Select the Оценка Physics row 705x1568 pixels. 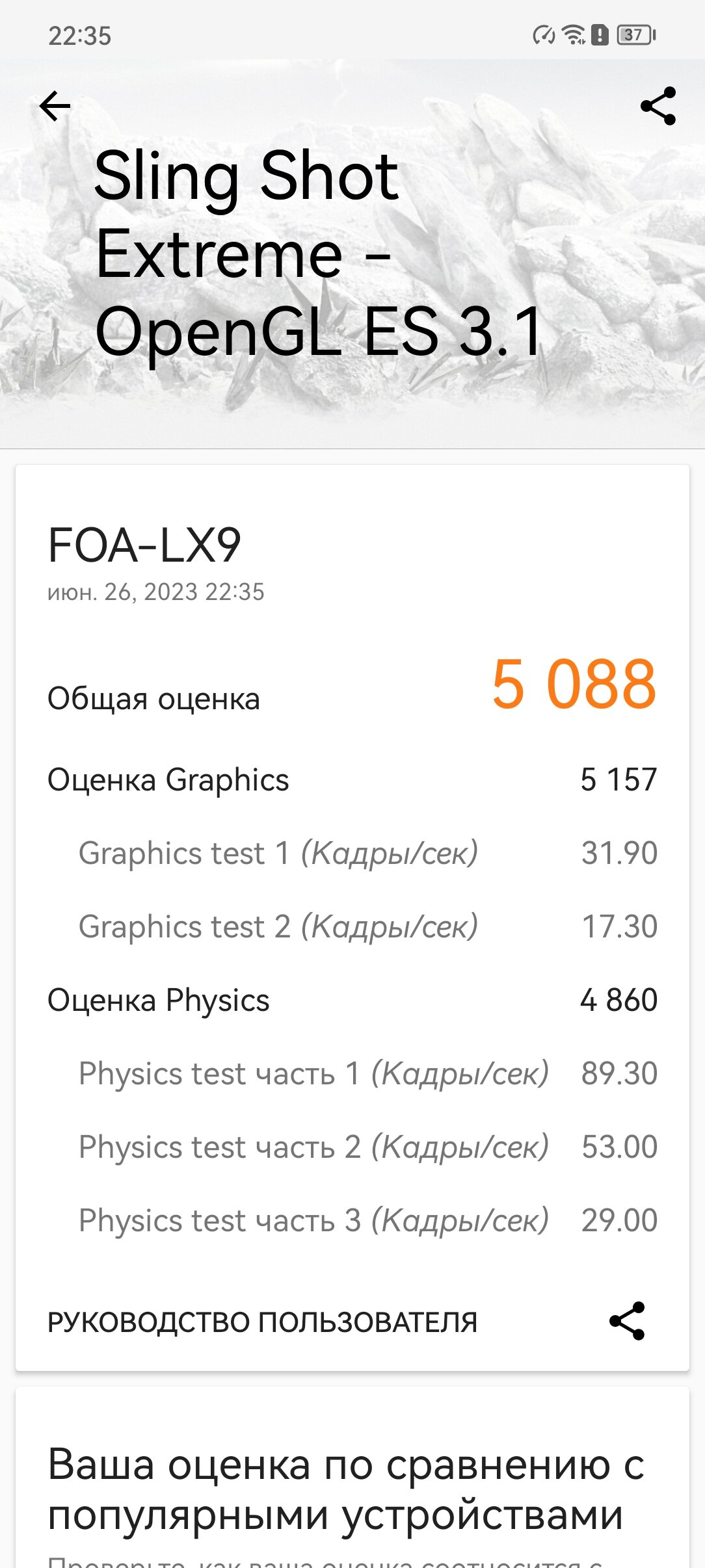click(x=352, y=1000)
